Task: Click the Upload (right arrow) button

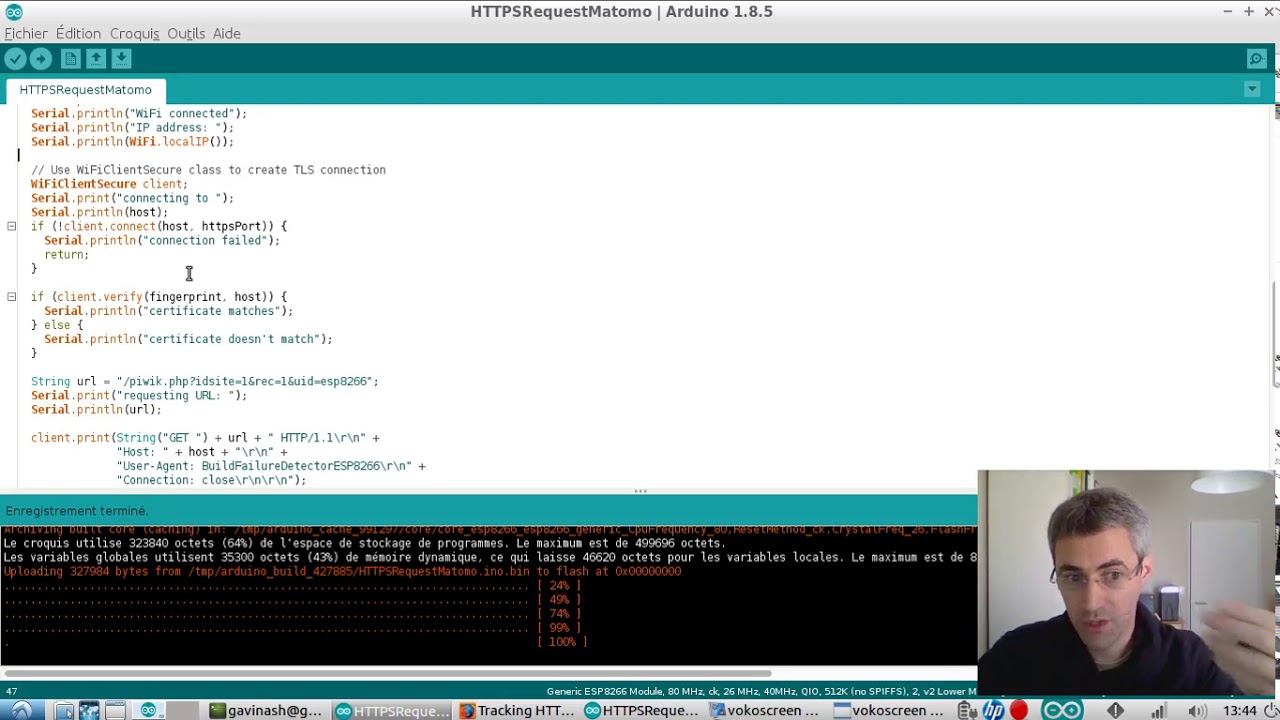Action: coord(41,59)
